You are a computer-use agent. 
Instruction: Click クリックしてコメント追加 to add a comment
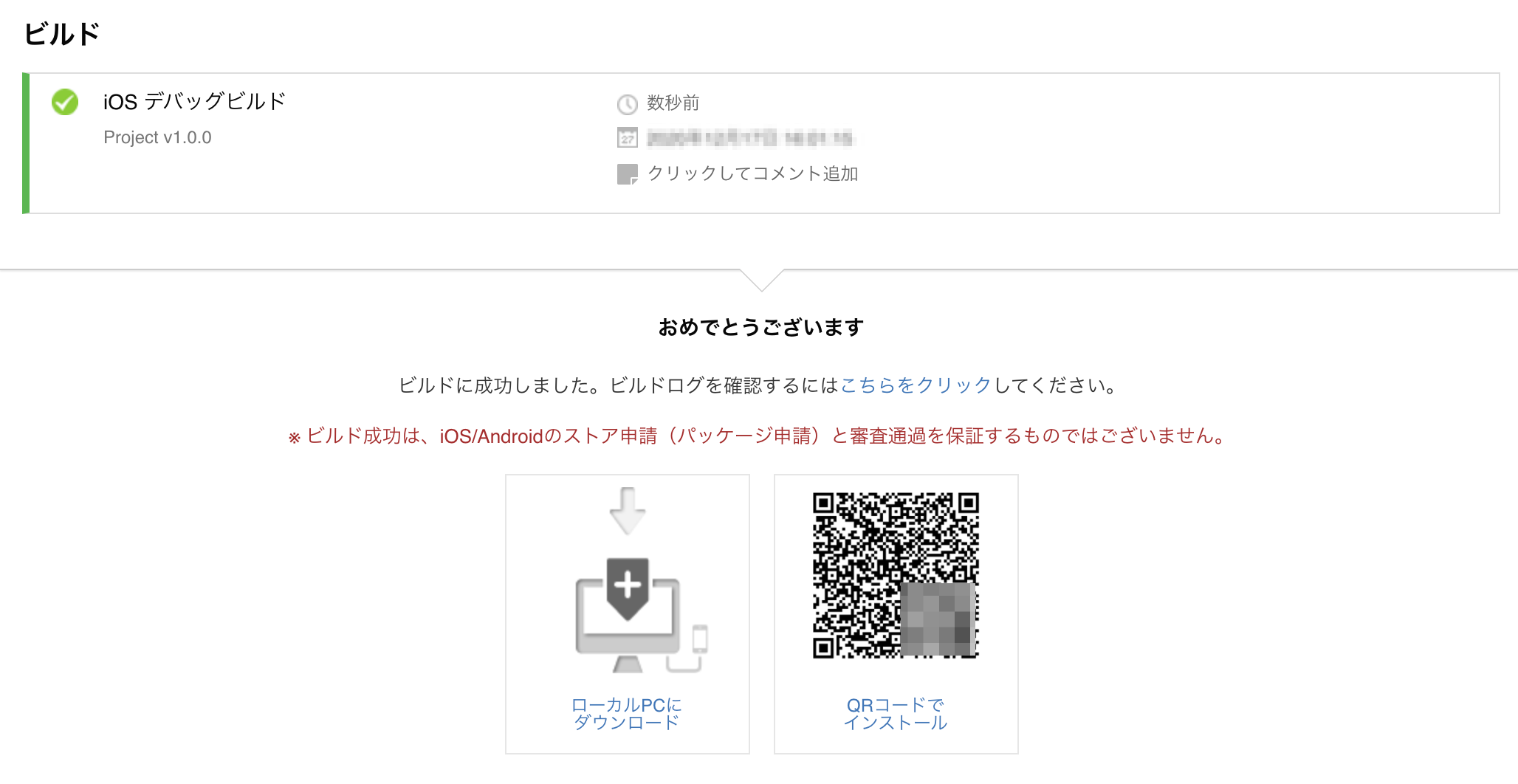752,173
